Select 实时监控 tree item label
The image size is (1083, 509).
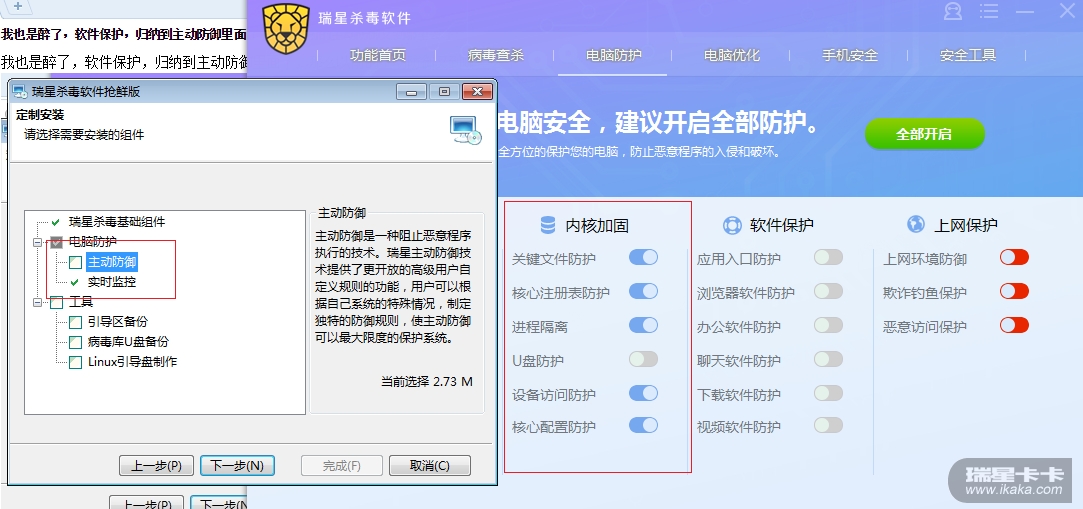click(112, 282)
